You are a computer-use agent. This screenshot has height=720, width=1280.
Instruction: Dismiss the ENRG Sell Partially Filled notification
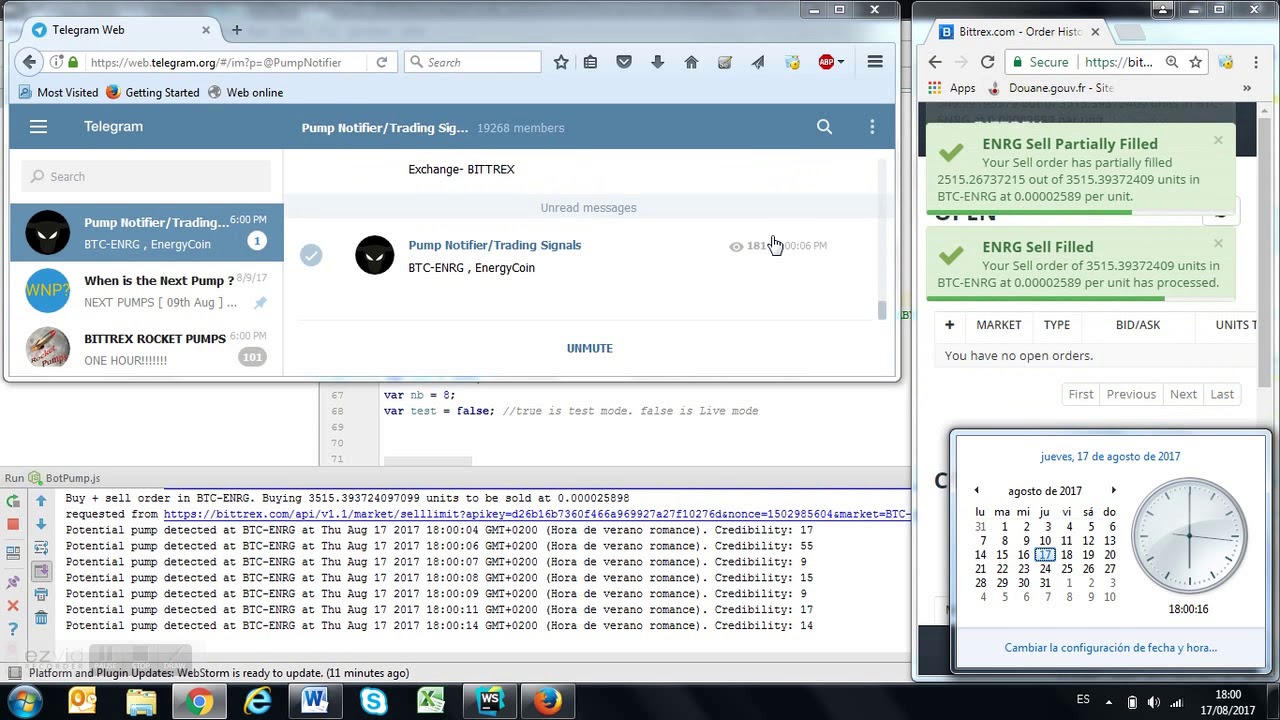pyautogui.click(x=1218, y=140)
